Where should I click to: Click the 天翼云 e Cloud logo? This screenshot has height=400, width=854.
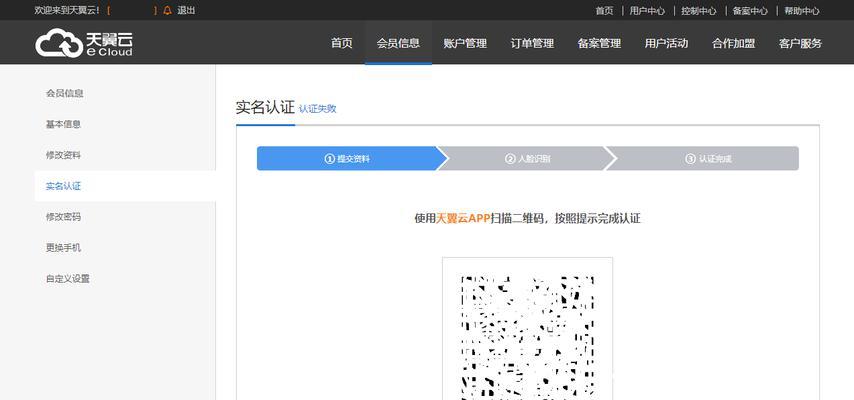coord(84,43)
